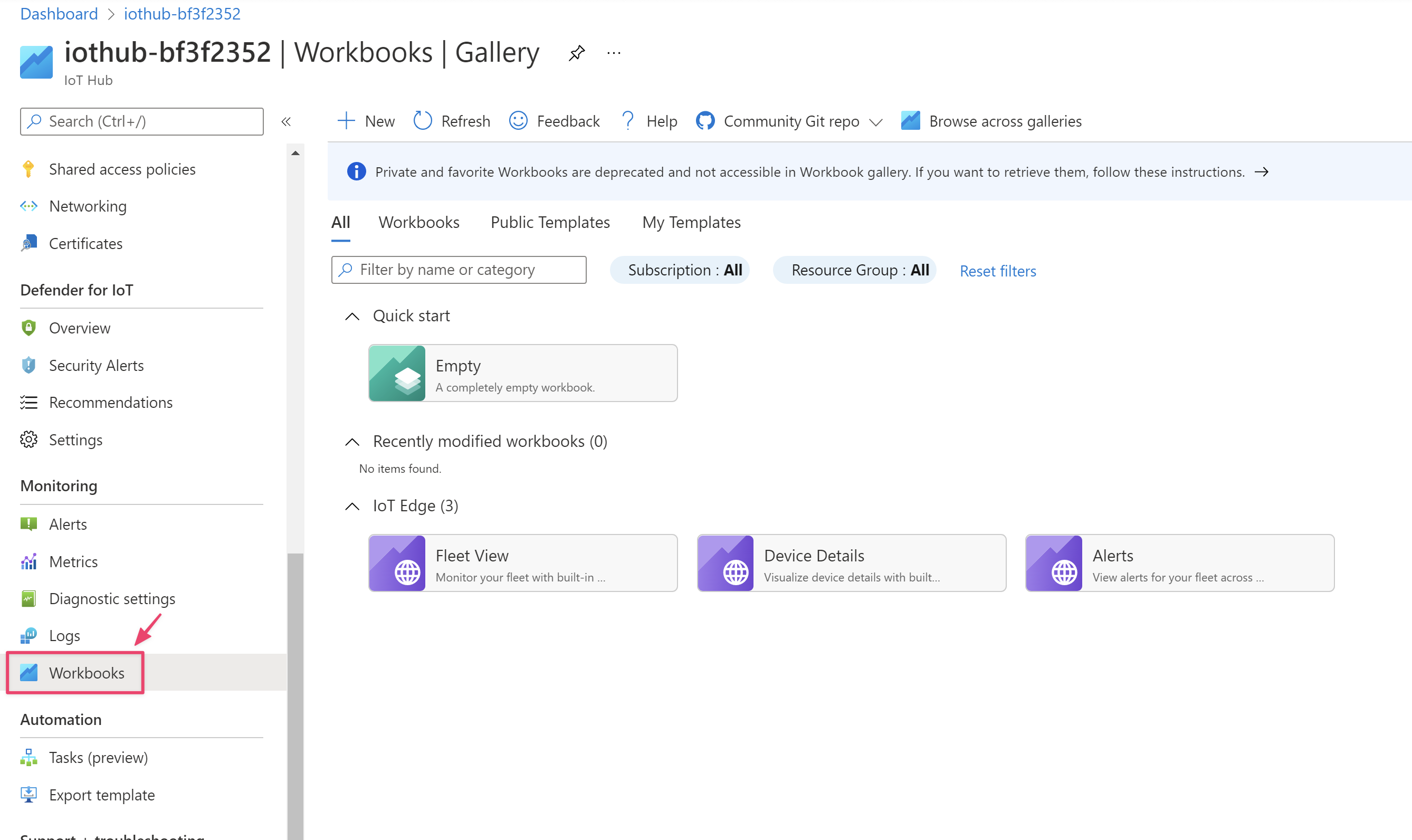Viewport: 1412px width, 840px height.
Task: Select the Subscription All dropdown filter
Action: [684, 270]
